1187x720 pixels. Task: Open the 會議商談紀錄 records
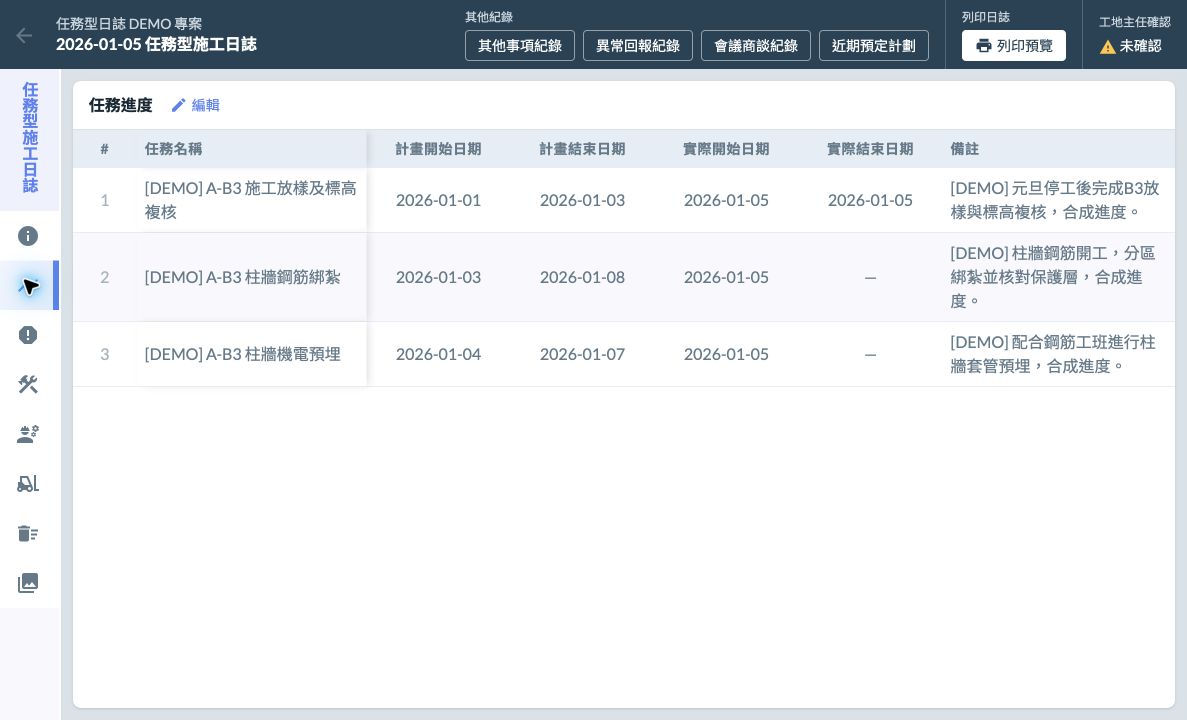pyautogui.click(x=756, y=45)
